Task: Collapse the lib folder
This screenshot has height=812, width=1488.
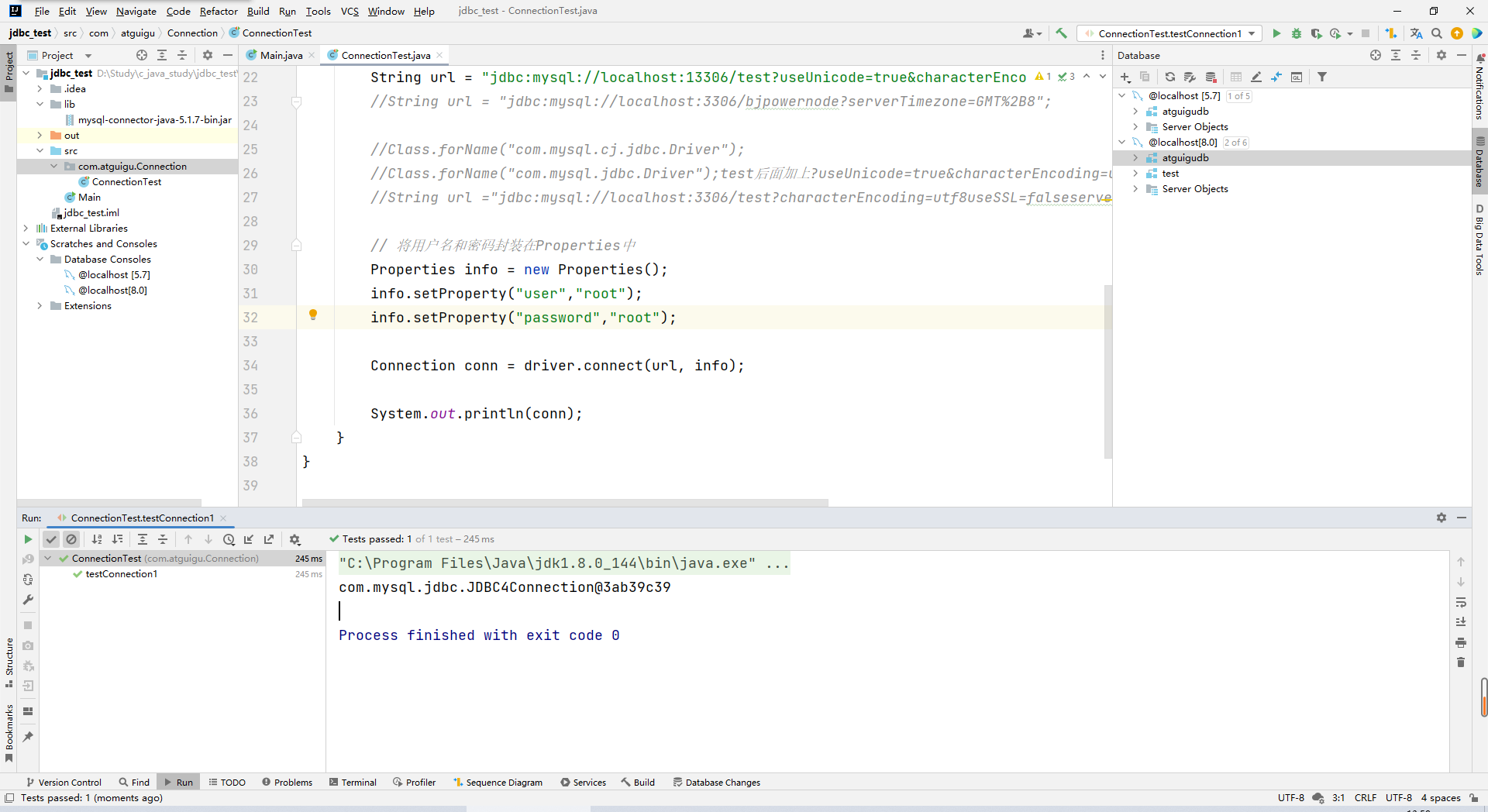Action: 40,105
